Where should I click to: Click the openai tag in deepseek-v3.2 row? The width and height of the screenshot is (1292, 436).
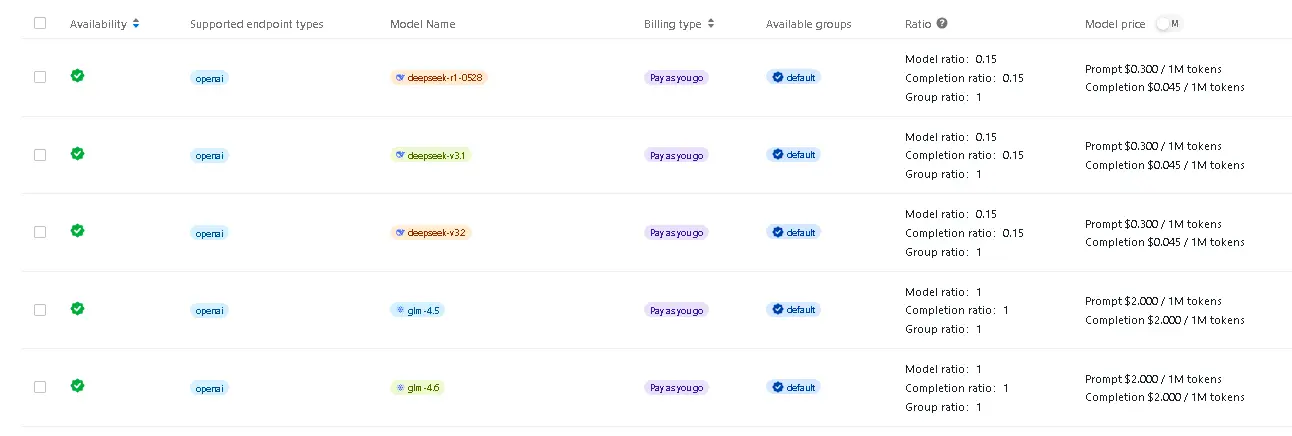pos(210,232)
